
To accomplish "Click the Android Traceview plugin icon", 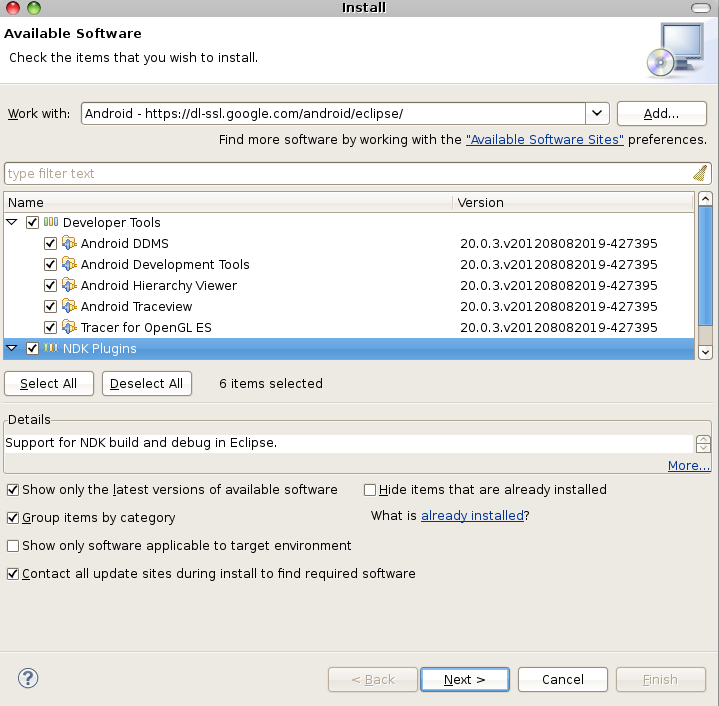I will click(69, 306).
